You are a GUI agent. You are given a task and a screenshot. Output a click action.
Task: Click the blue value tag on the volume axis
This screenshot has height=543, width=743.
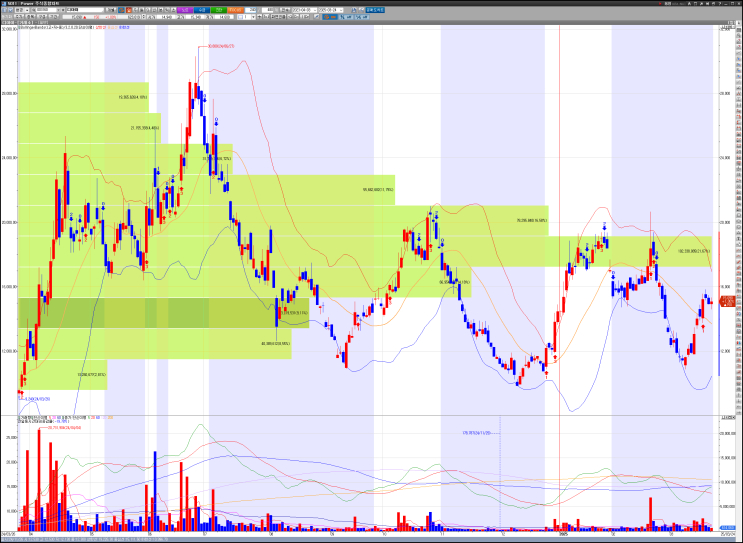pos(727,528)
